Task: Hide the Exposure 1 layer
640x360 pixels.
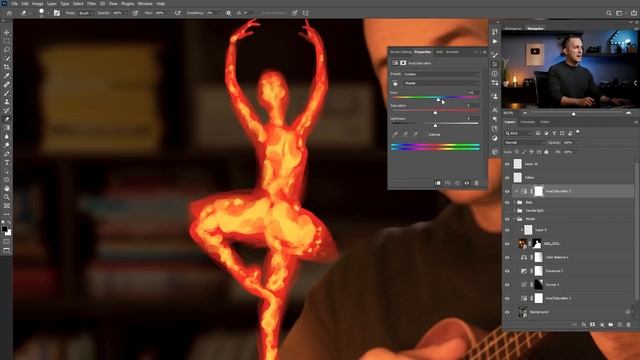Action: pos(507,271)
